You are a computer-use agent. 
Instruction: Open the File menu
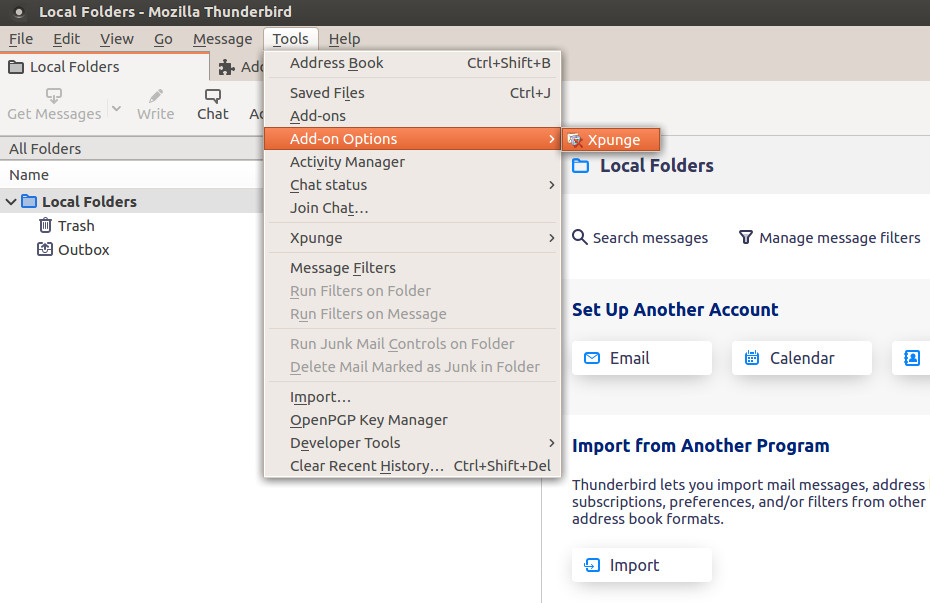click(x=21, y=39)
